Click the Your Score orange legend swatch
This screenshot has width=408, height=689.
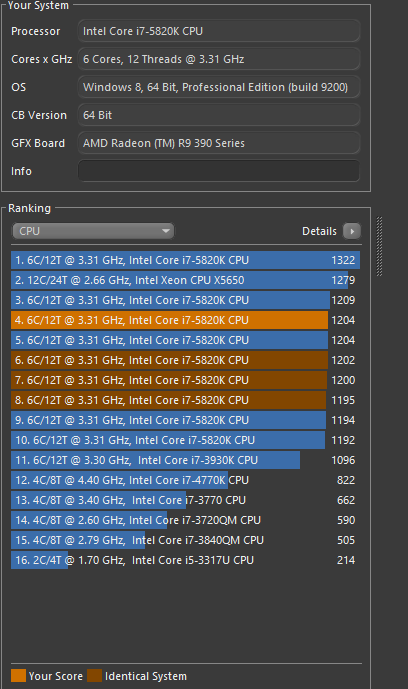(x=18, y=676)
